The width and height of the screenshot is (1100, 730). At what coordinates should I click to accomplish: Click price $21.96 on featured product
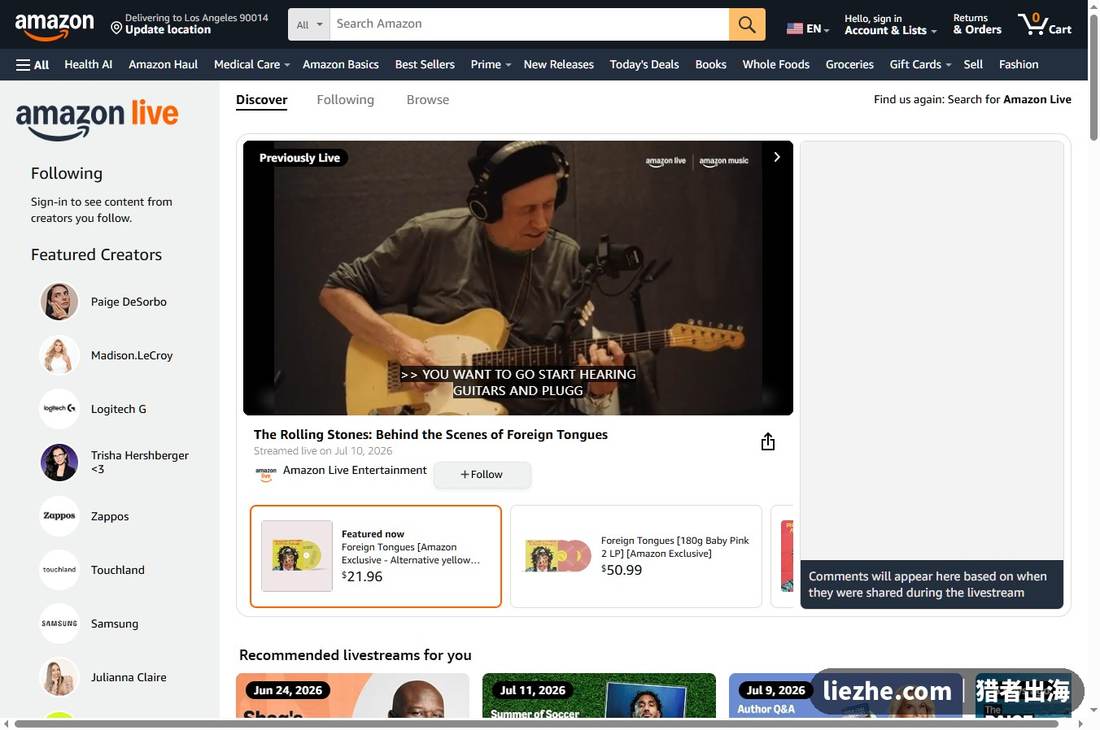[x=362, y=576]
